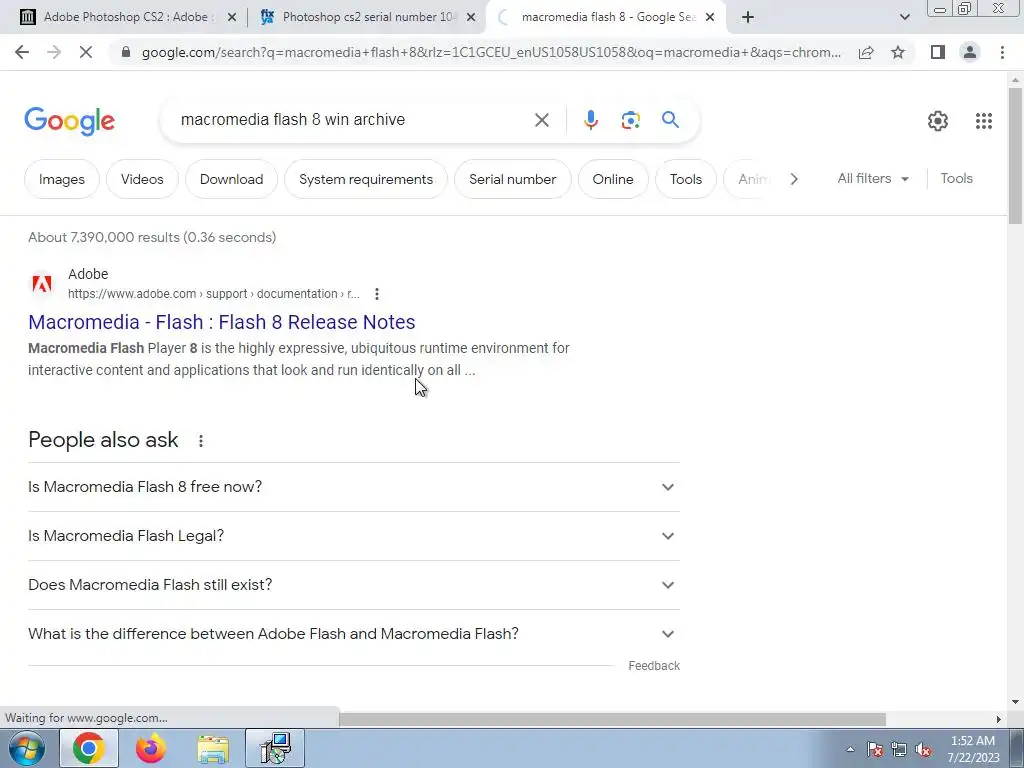Search by voice with the microphone icon
The height and width of the screenshot is (768, 1024).
pyautogui.click(x=590, y=120)
